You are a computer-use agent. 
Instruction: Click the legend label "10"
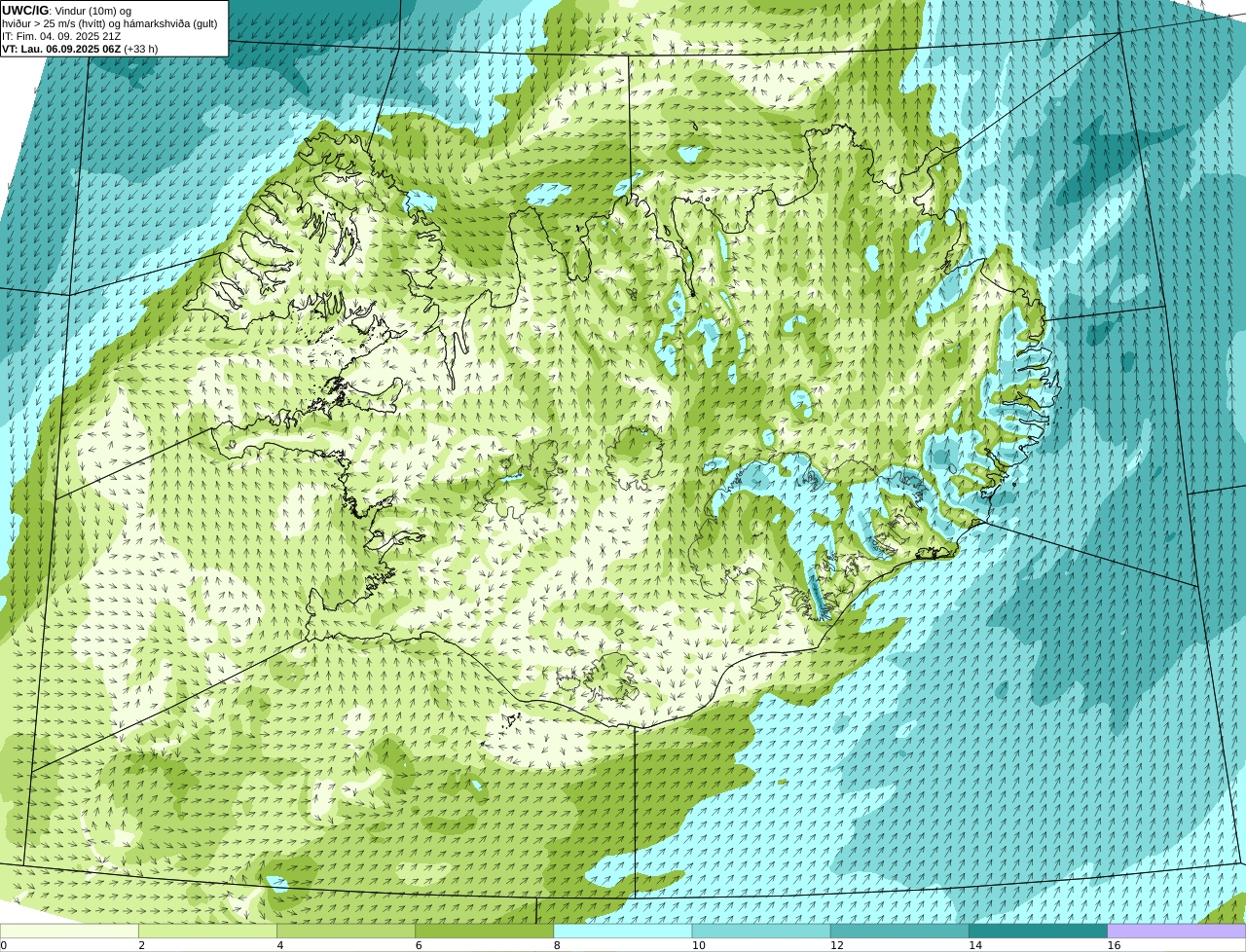(698, 945)
